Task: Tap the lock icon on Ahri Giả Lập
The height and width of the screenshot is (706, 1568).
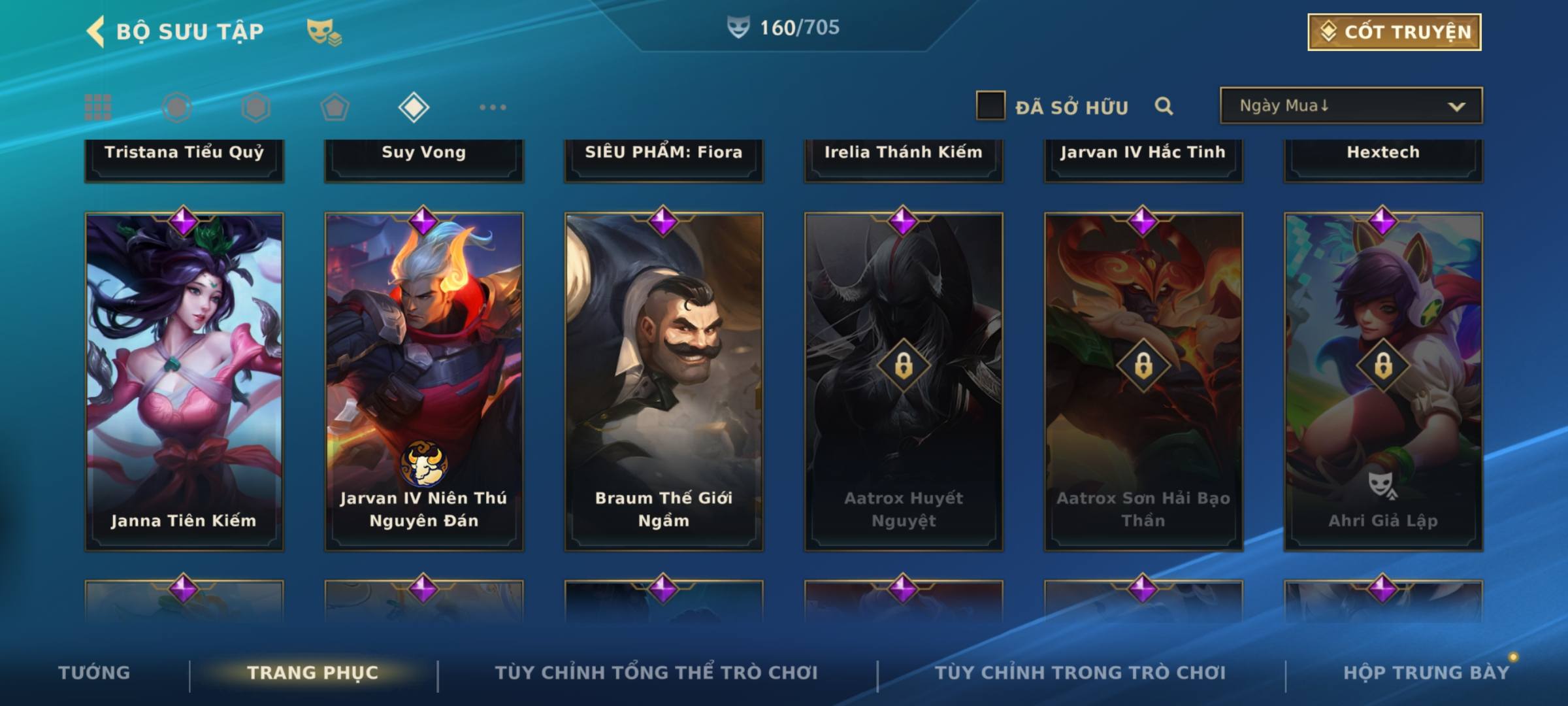Action: point(1383,365)
